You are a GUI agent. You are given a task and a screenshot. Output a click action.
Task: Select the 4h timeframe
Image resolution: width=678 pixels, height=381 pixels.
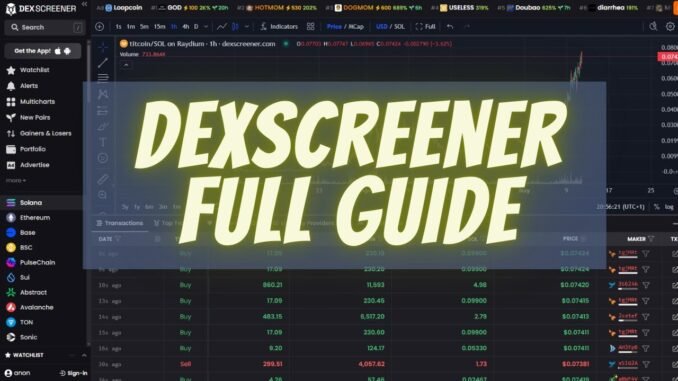[x=185, y=27]
